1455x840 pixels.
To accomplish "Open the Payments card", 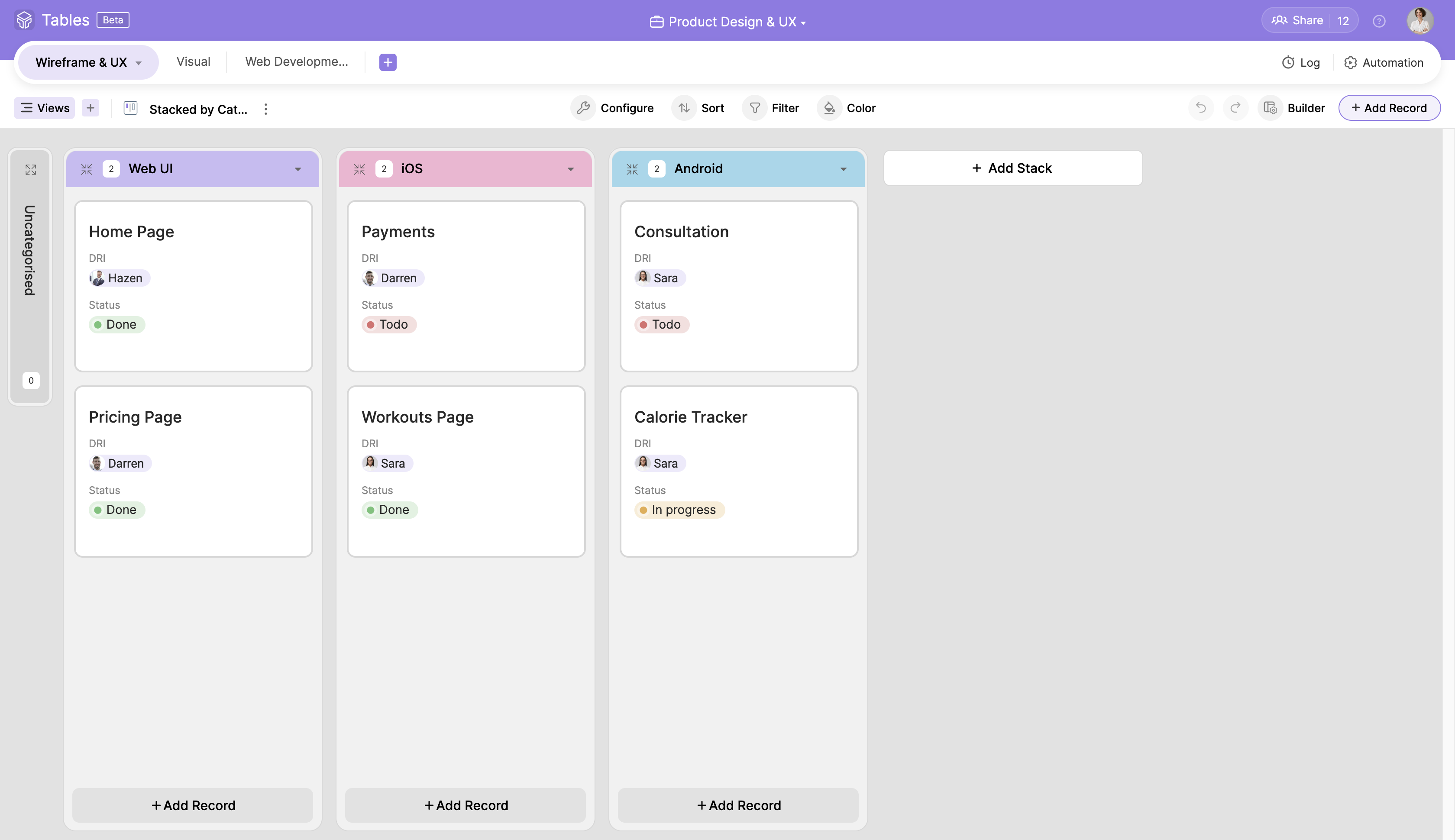I will coord(466,286).
